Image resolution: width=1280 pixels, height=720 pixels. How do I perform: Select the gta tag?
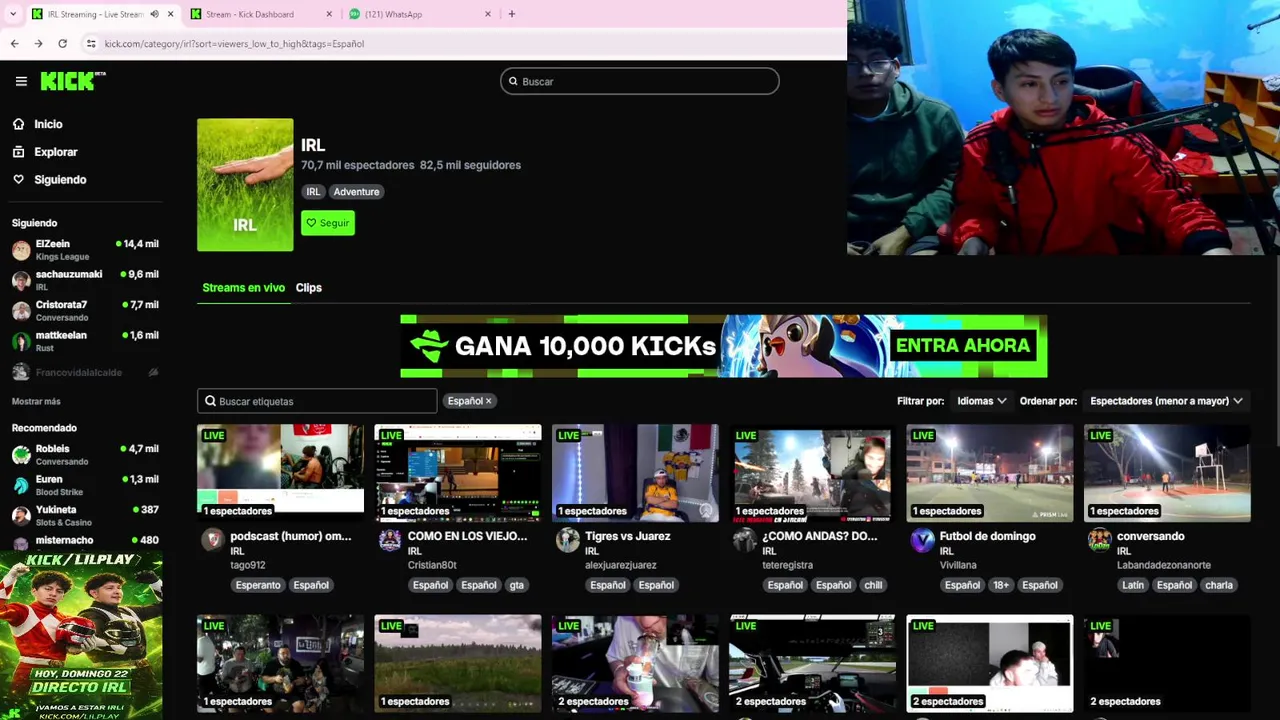pos(516,585)
